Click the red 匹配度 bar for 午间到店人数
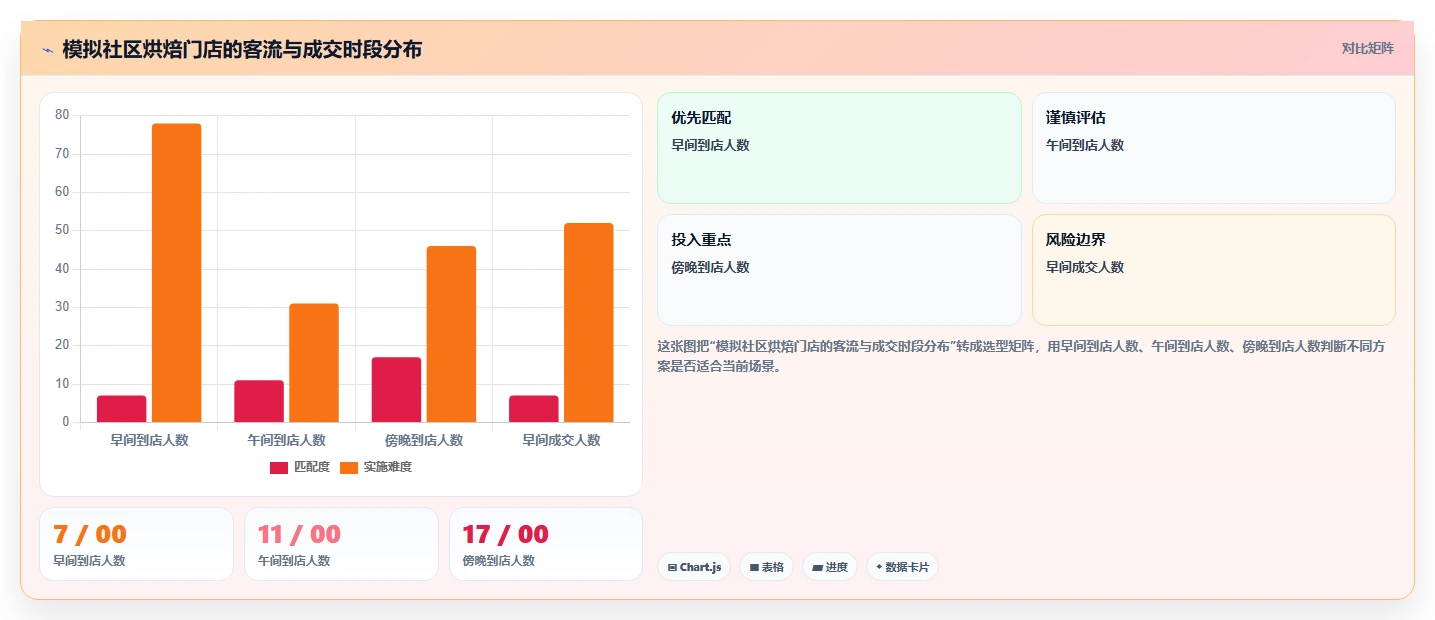This screenshot has width=1435, height=620. coord(259,401)
